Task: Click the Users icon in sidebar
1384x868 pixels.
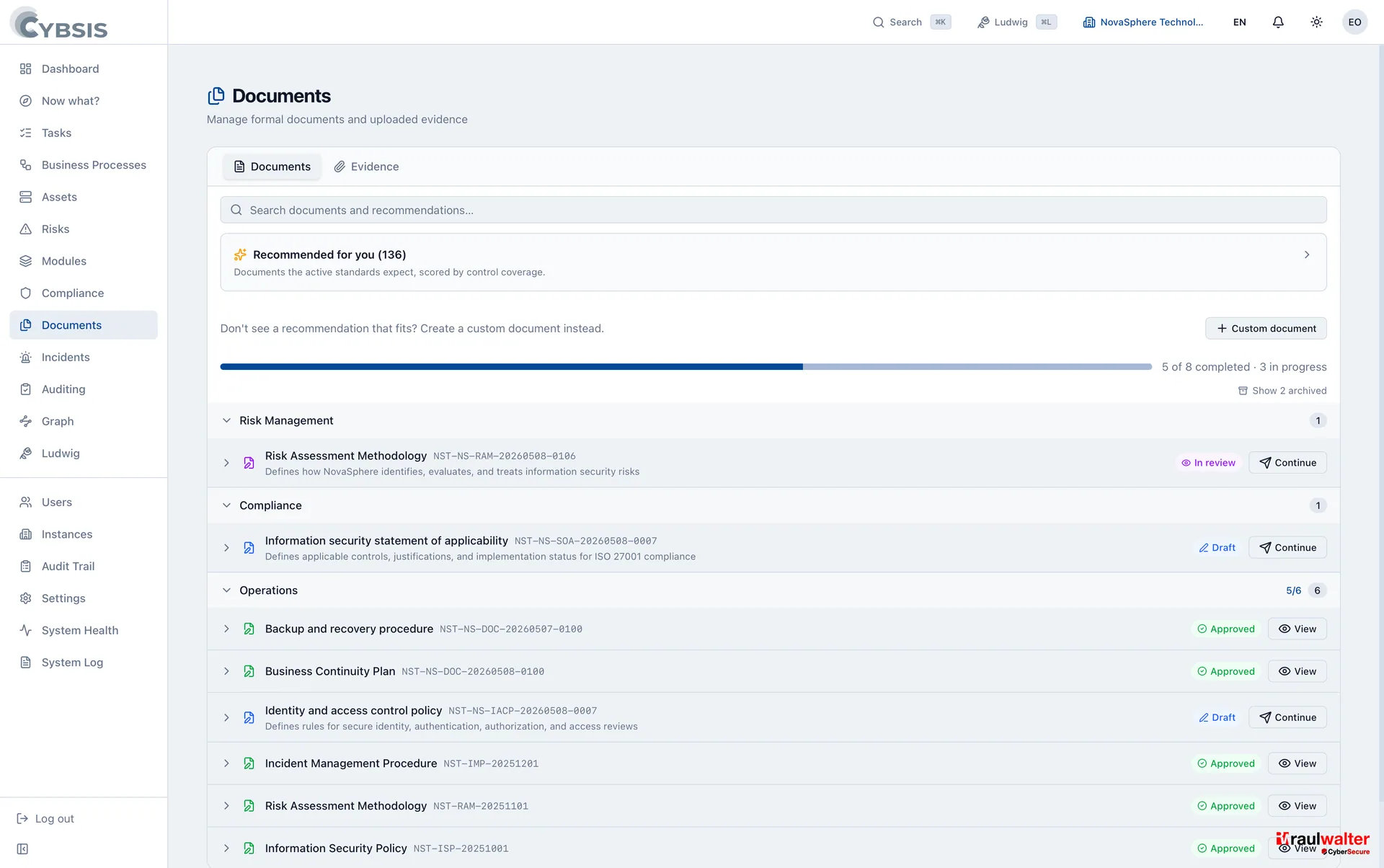Action: click(26, 502)
